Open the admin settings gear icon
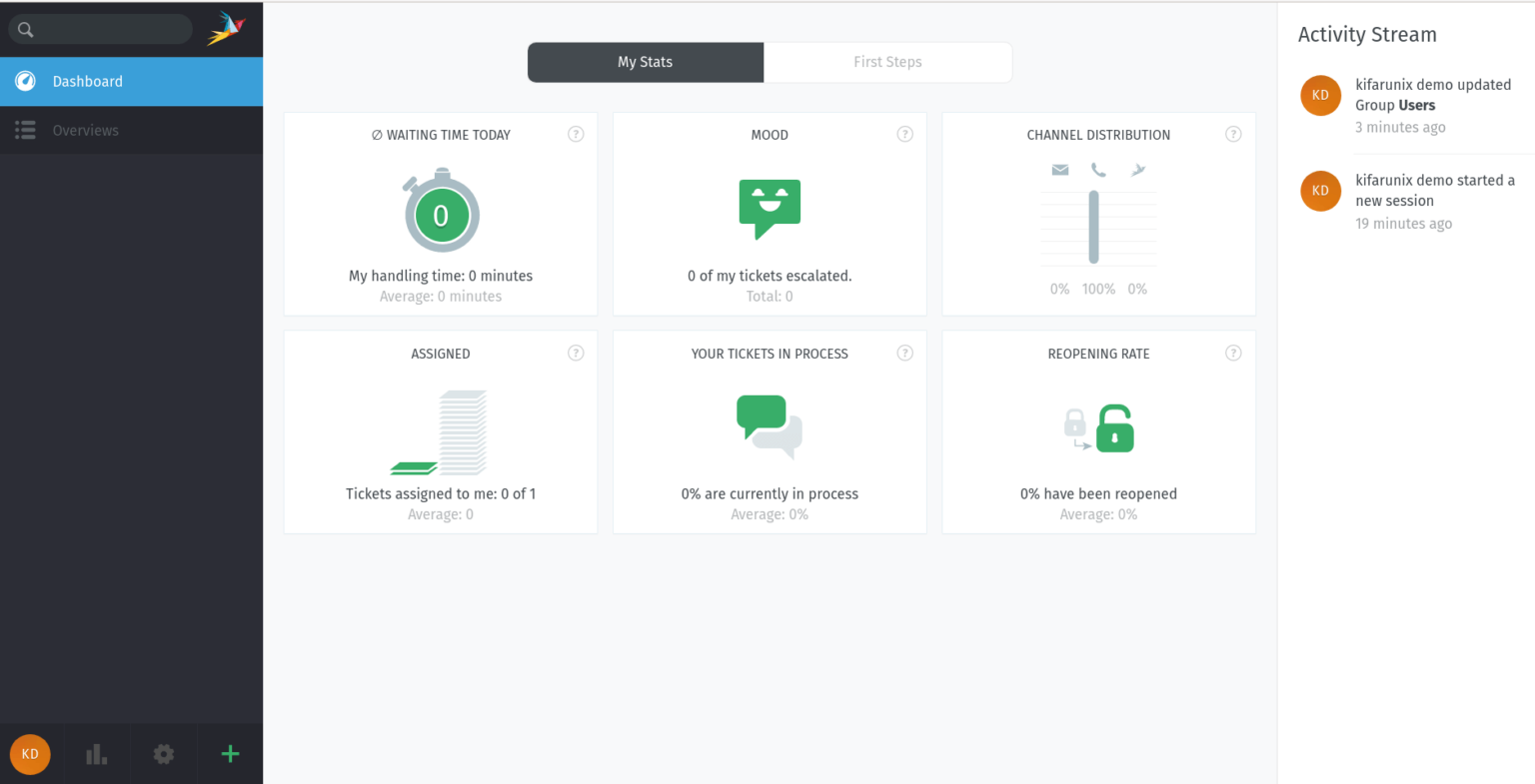Viewport: 1535px width, 784px height. coord(164,754)
